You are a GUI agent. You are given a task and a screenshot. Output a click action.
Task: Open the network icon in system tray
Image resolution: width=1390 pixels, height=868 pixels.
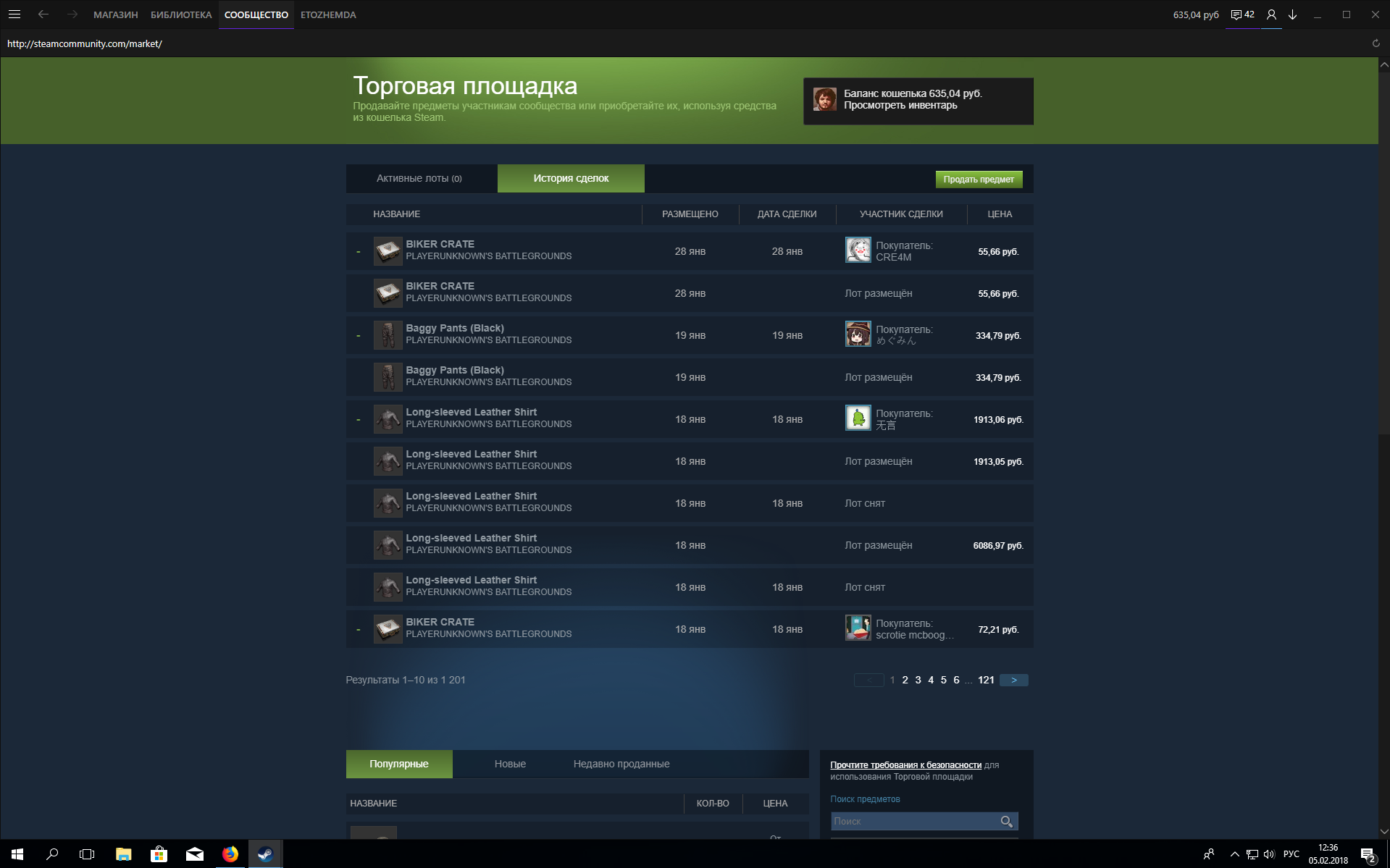click(1252, 854)
